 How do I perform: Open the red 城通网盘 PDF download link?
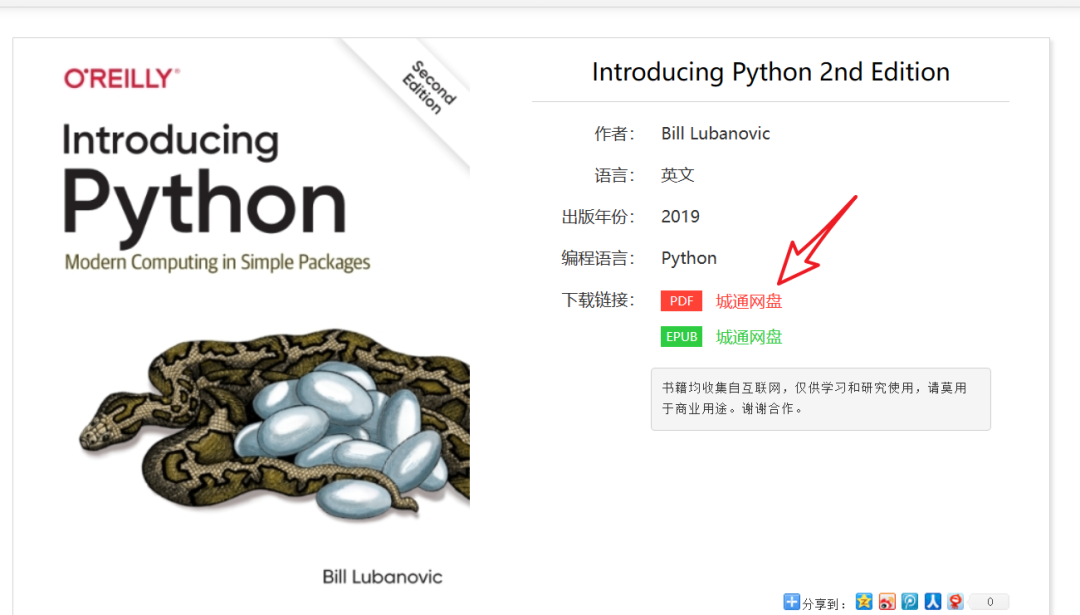click(x=749, y=301)
